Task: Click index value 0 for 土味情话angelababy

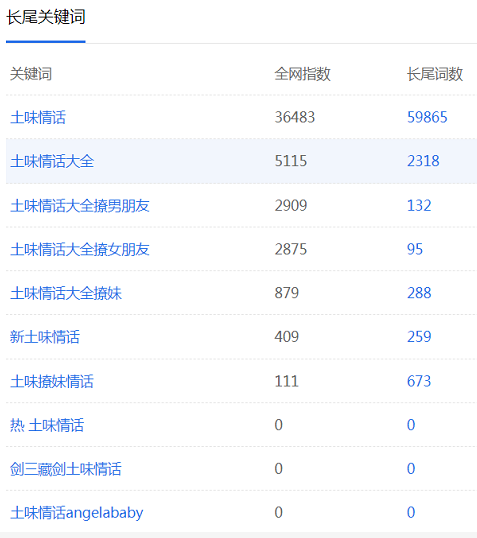Action: coord(279,513)
